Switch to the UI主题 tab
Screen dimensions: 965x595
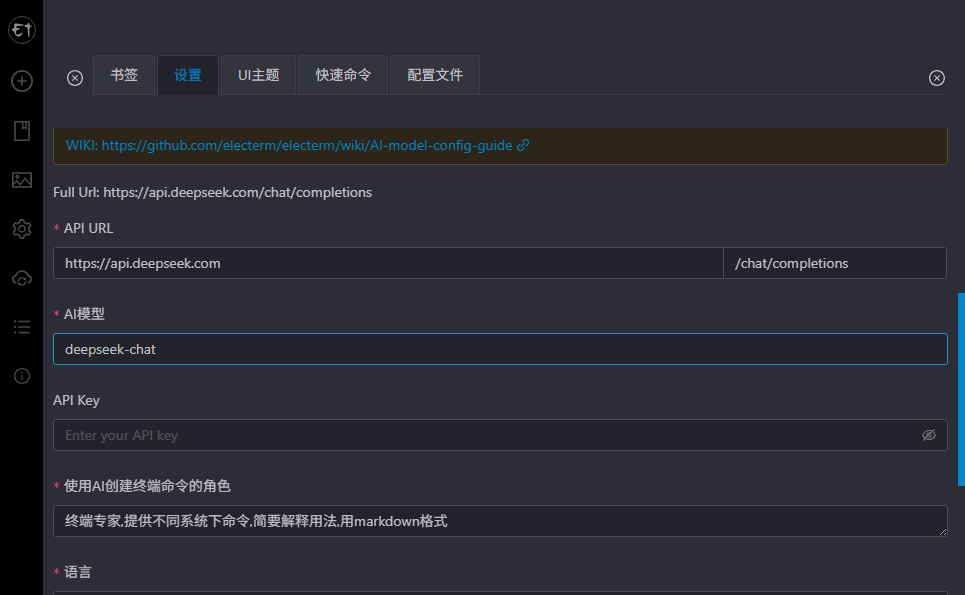[x=257, y=74]
